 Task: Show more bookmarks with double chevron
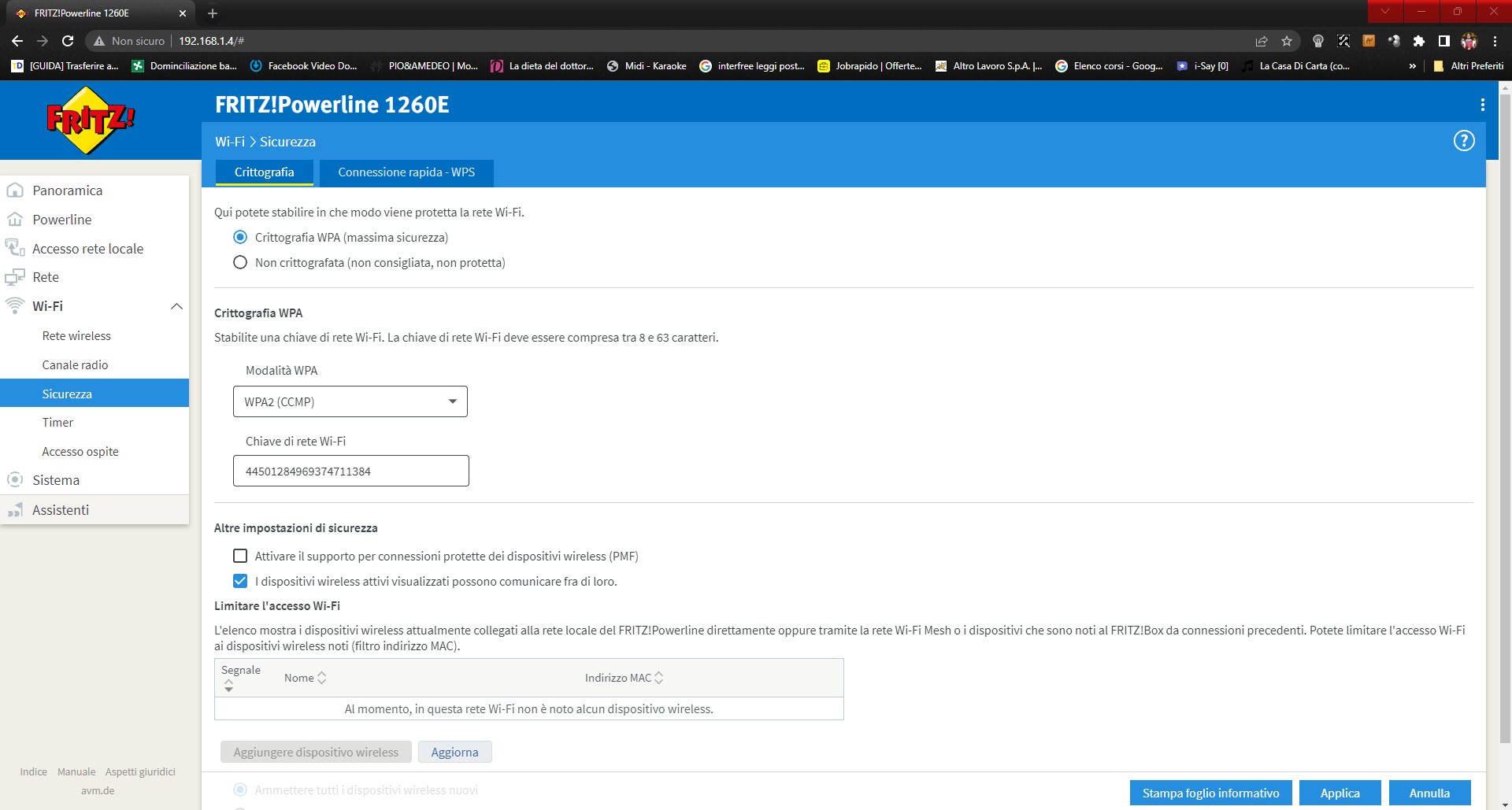[x=1413, y=66]
